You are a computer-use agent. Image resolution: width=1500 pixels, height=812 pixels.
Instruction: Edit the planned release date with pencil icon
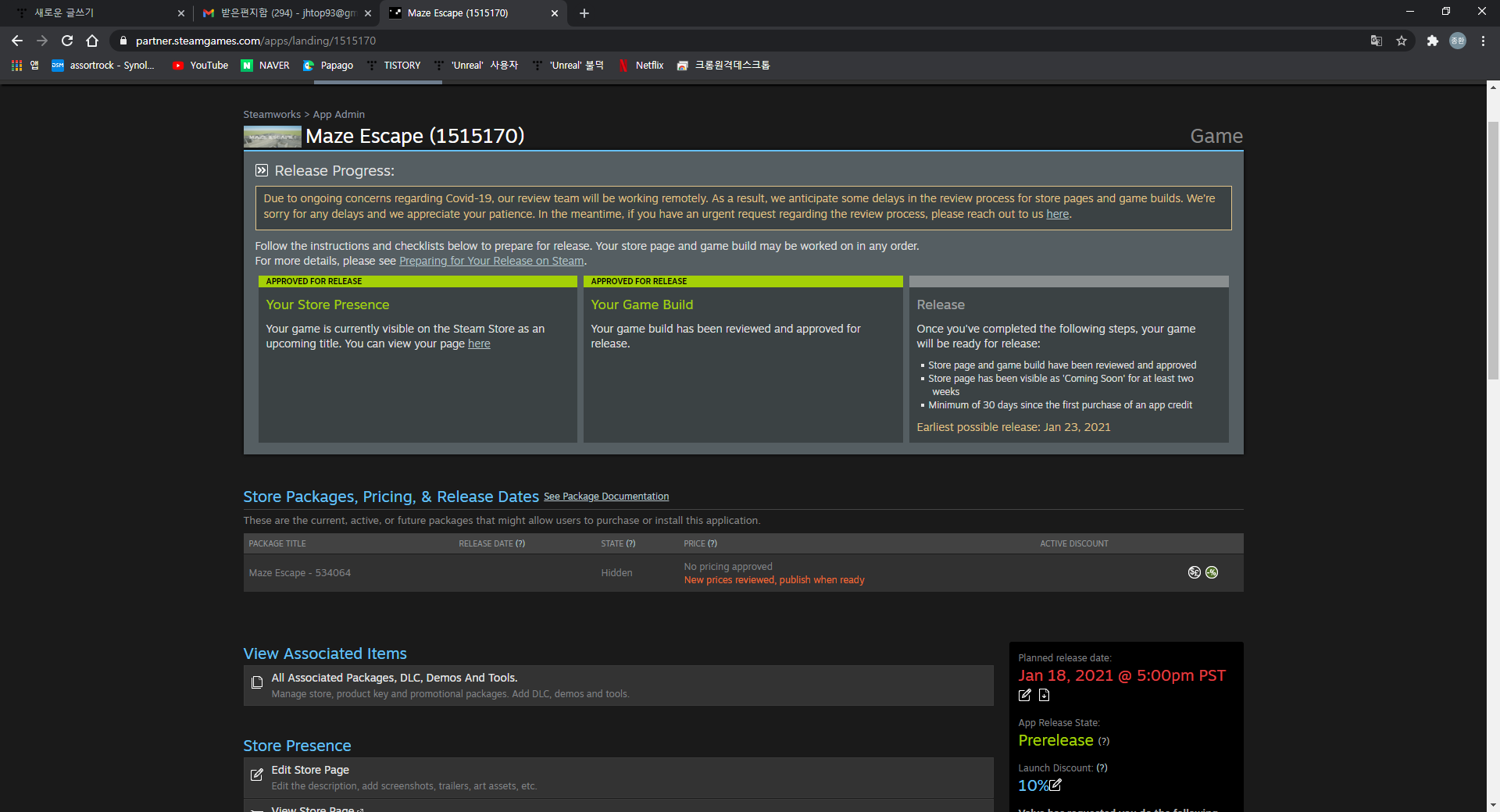(1025, 695)
